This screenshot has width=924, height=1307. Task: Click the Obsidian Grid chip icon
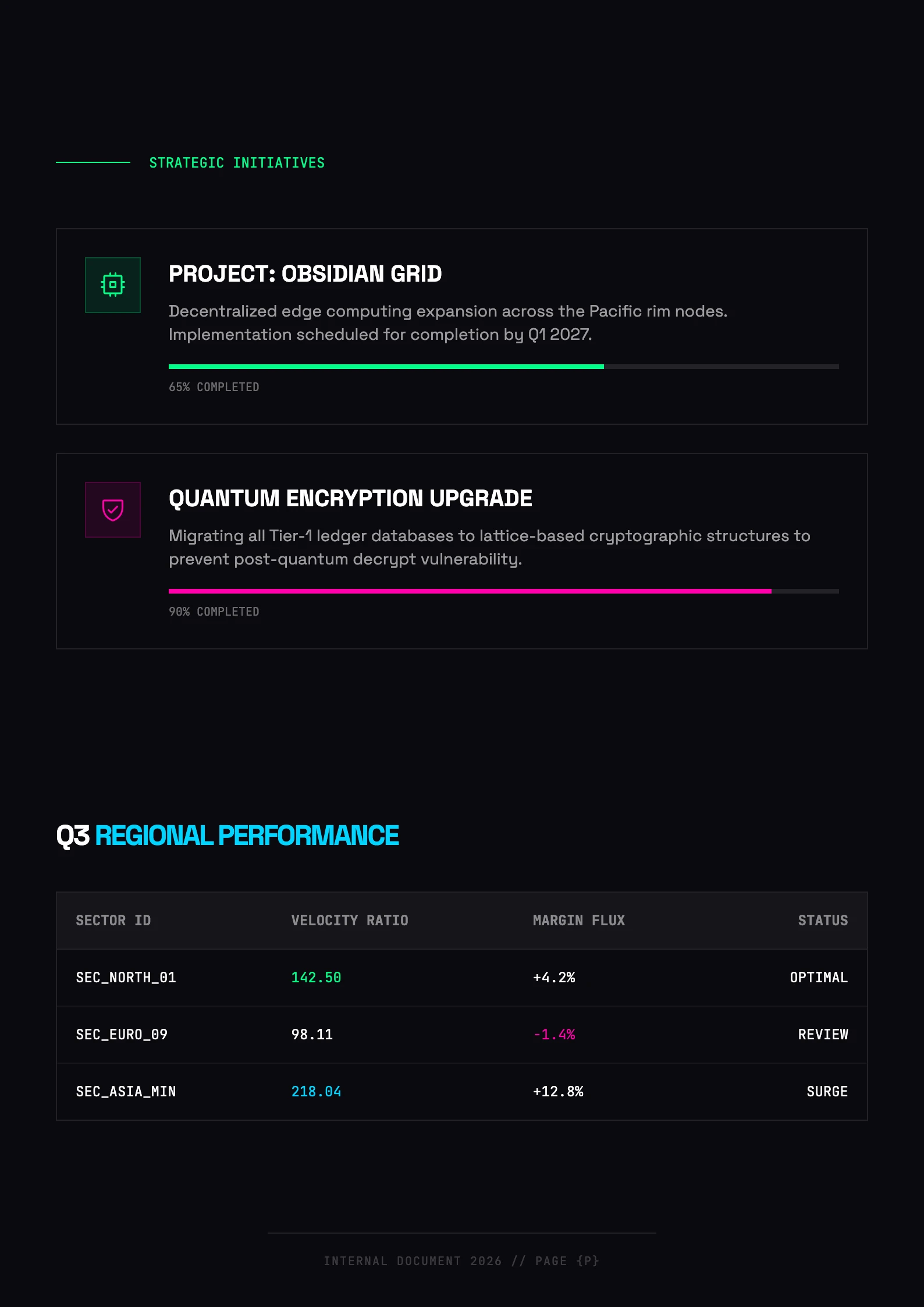pos(113,285)
